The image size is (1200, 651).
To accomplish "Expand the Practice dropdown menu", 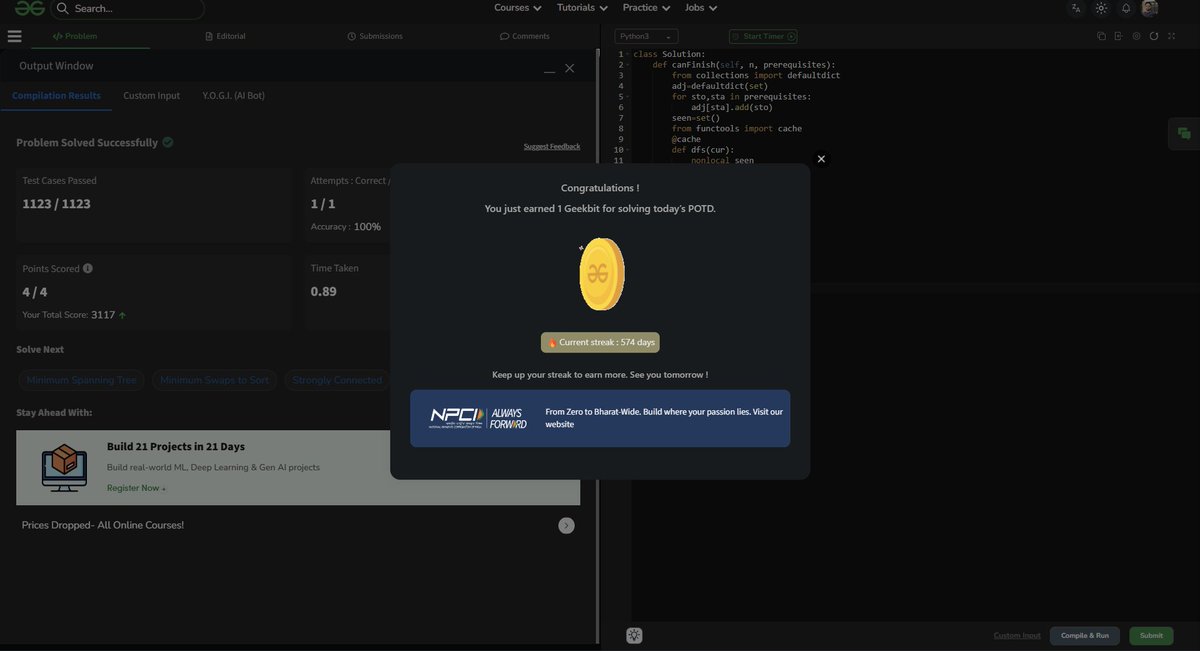I will click(x=646, y=8).
